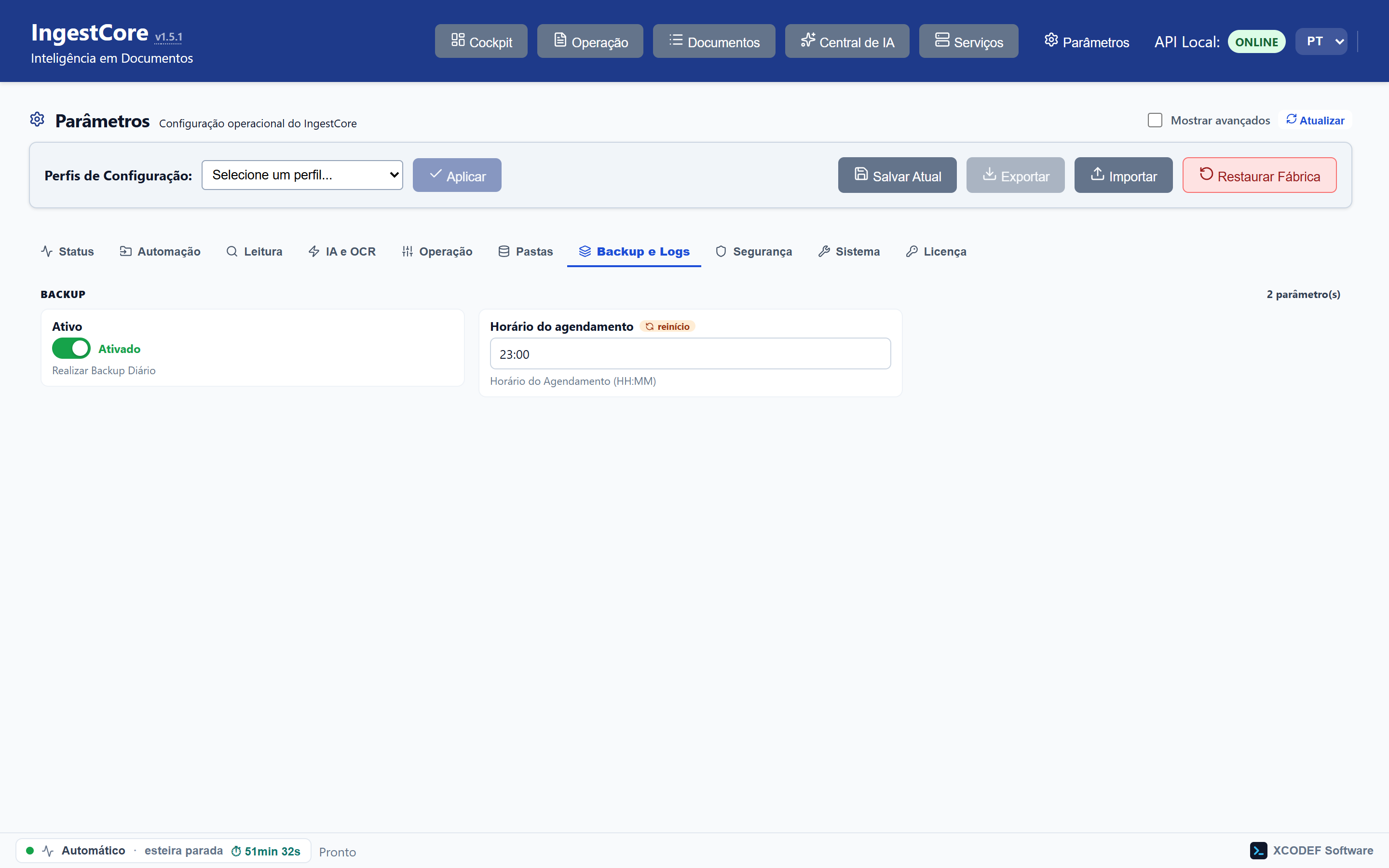Click the pulse icon of Status tab
1389x868 pixels.
point(47,251)
